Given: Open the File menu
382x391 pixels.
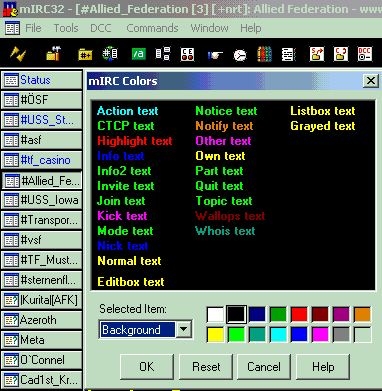Looking at the screenshot, I should (x=33, y=28).
